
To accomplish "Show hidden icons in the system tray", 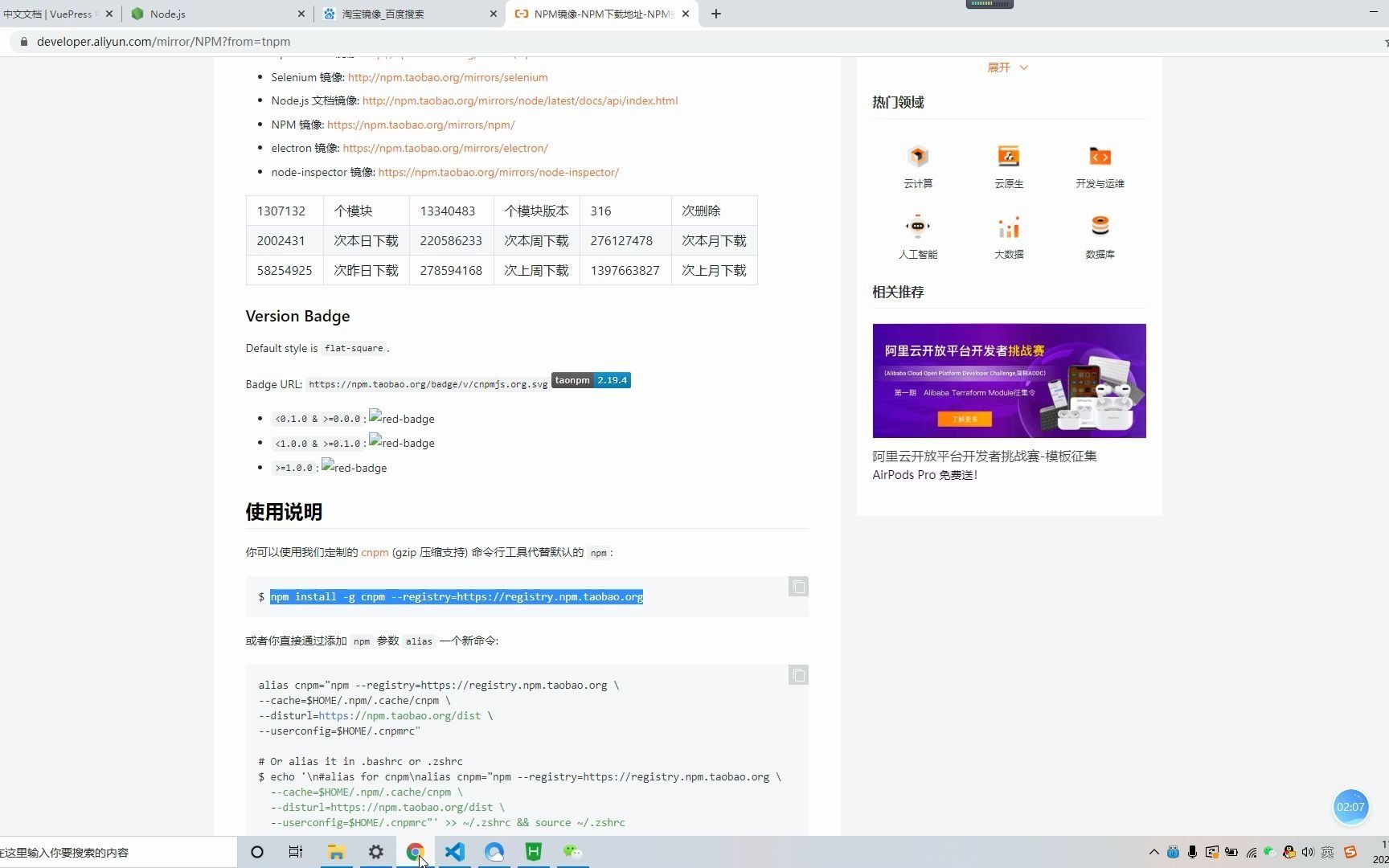I will tap(1155, 852).
